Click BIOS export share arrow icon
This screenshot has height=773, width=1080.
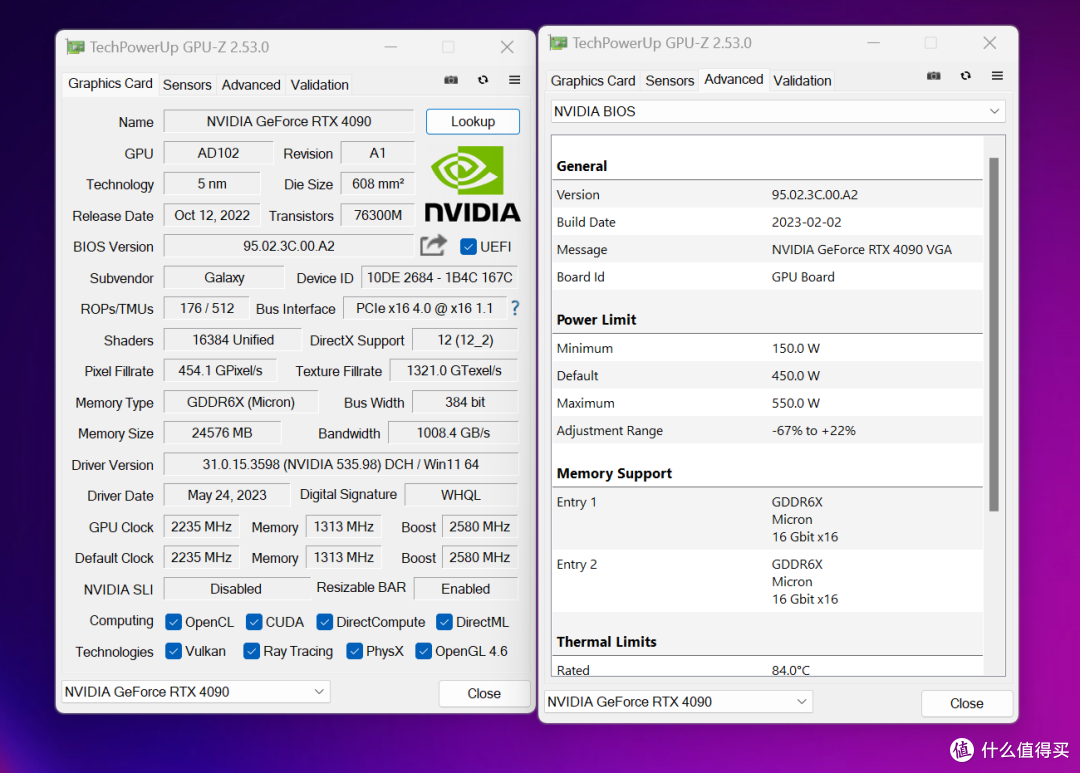[434, 245]
